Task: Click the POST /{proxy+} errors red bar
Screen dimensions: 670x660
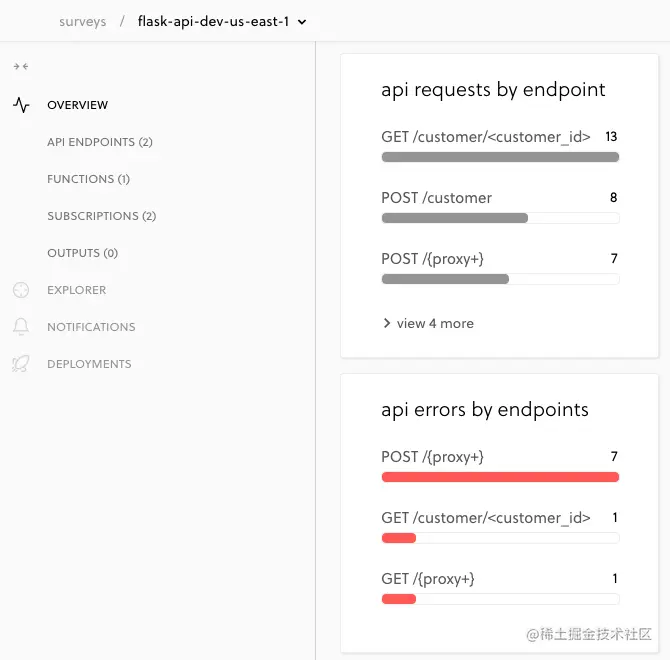Action: pyautogui.click(x=500, y=477)
